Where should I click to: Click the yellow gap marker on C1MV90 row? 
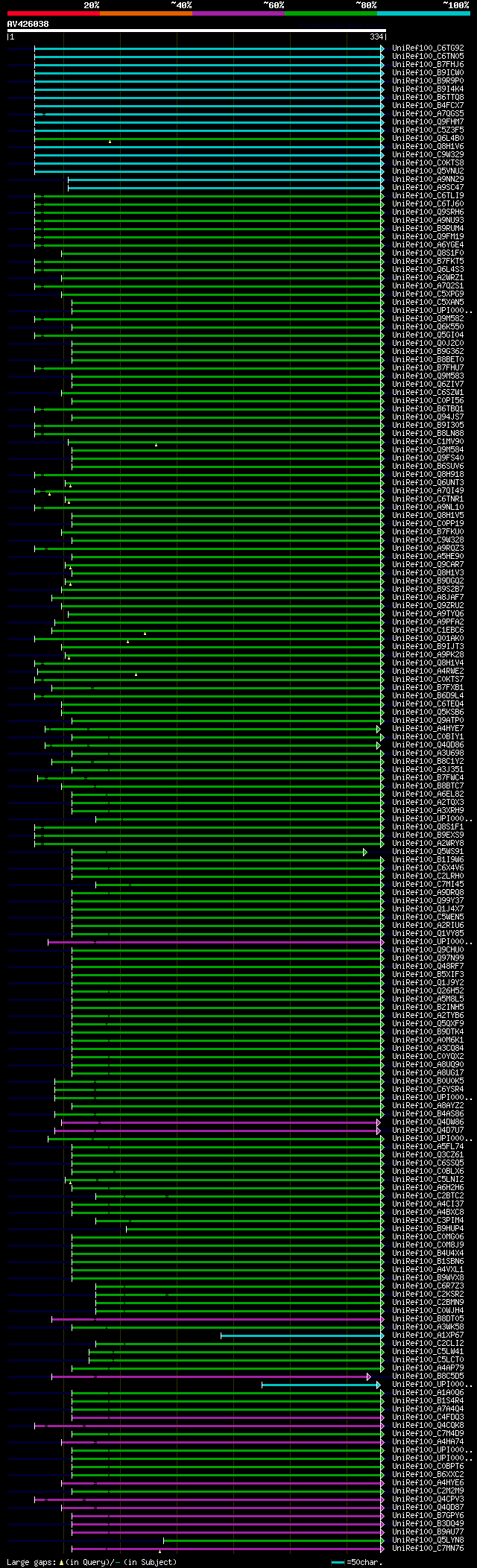[x=156, y=444]
